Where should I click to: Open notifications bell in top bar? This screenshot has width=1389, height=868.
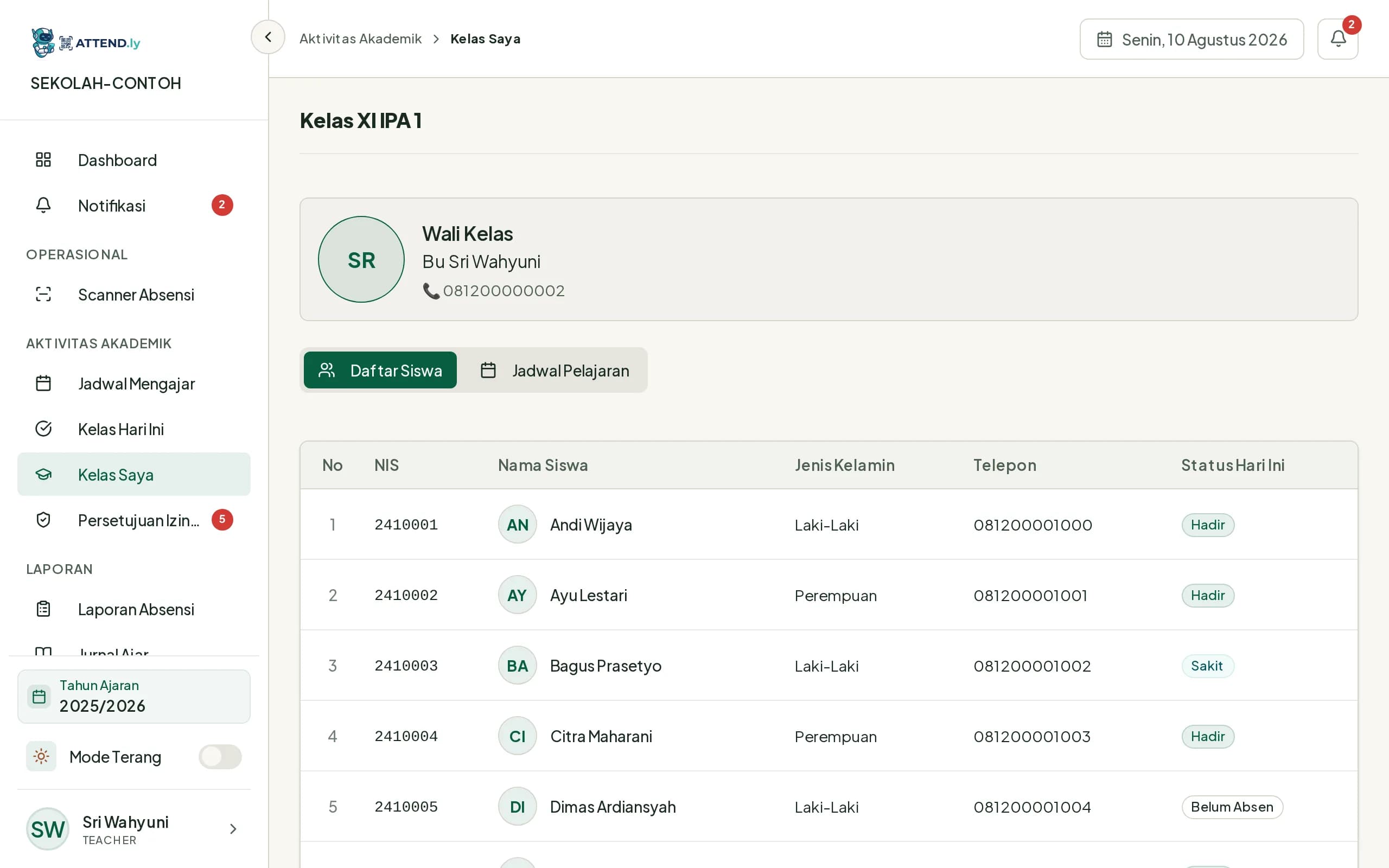(1337, 39)
